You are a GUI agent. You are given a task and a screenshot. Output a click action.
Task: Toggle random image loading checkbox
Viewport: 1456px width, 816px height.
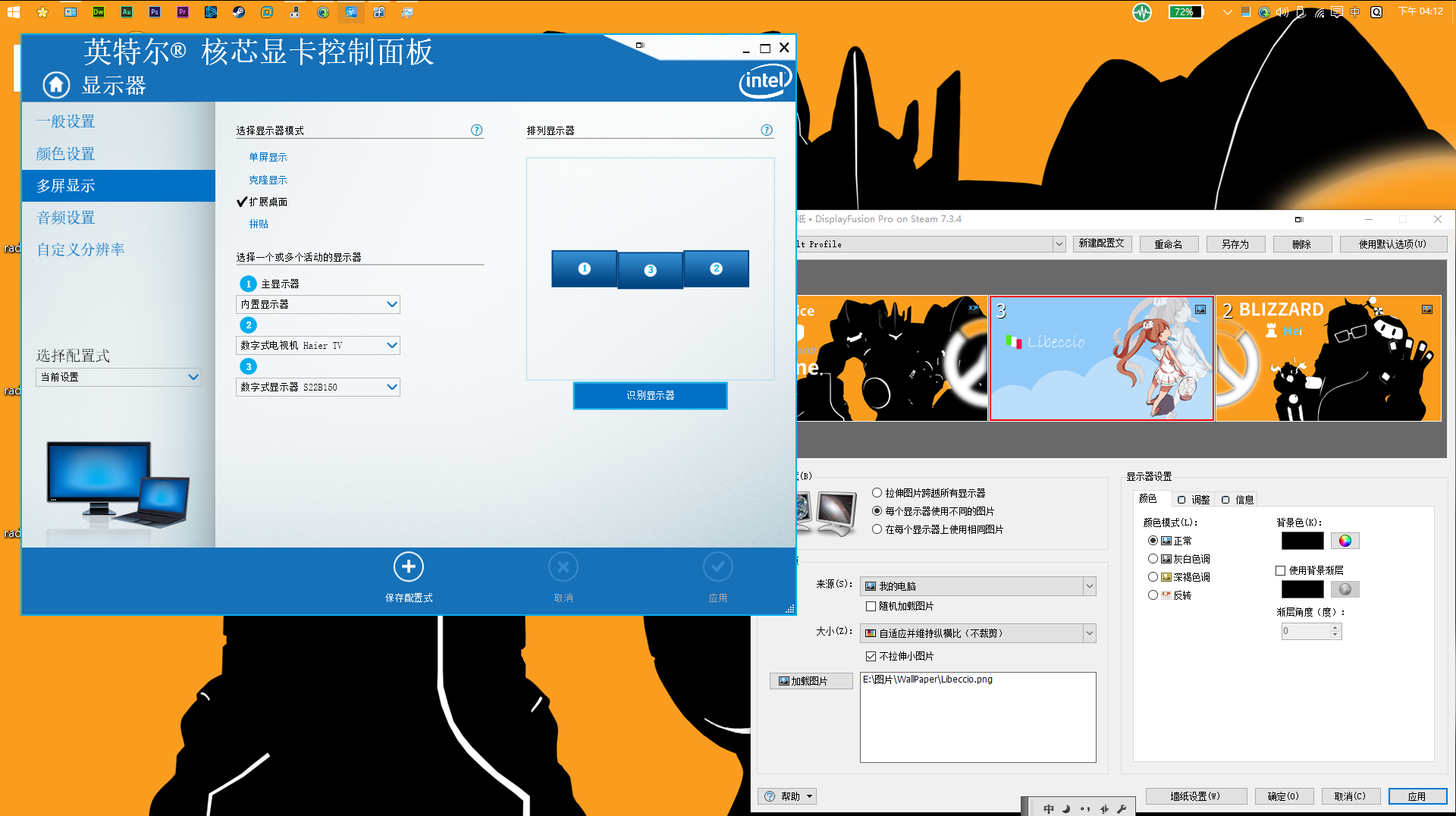tap(871, 606)
